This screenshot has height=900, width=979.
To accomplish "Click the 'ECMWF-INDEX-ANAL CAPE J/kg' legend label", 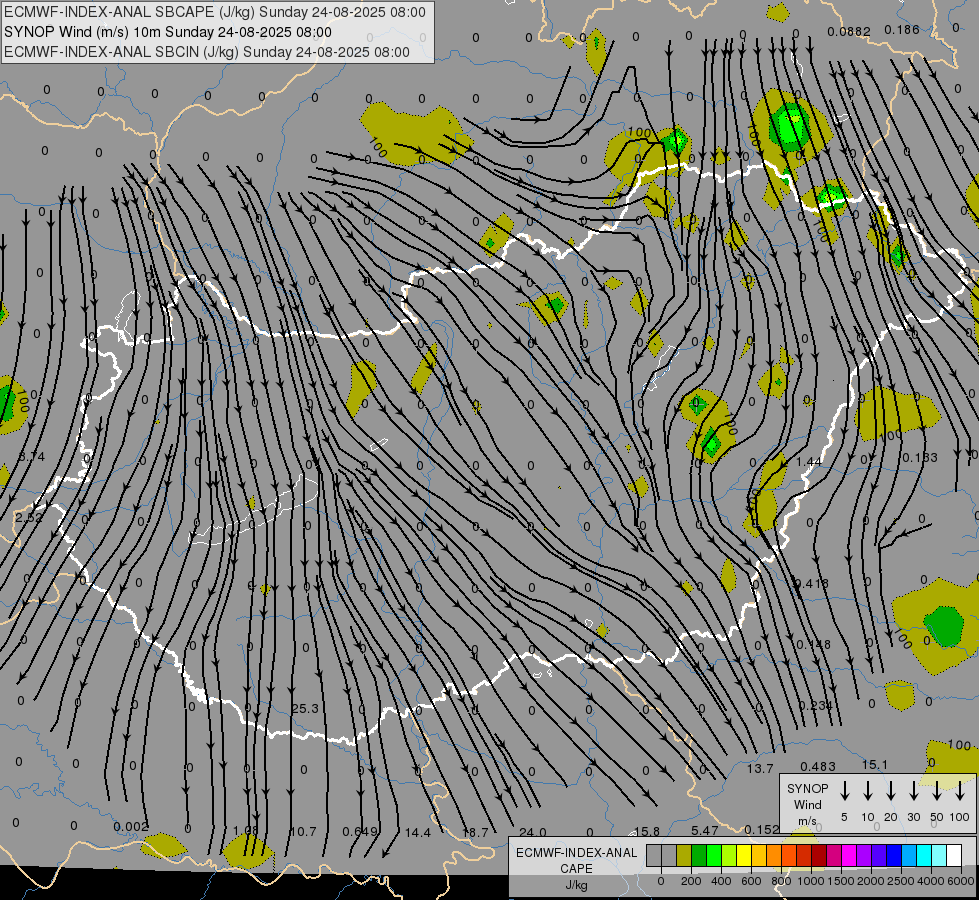I will point(576,868).
